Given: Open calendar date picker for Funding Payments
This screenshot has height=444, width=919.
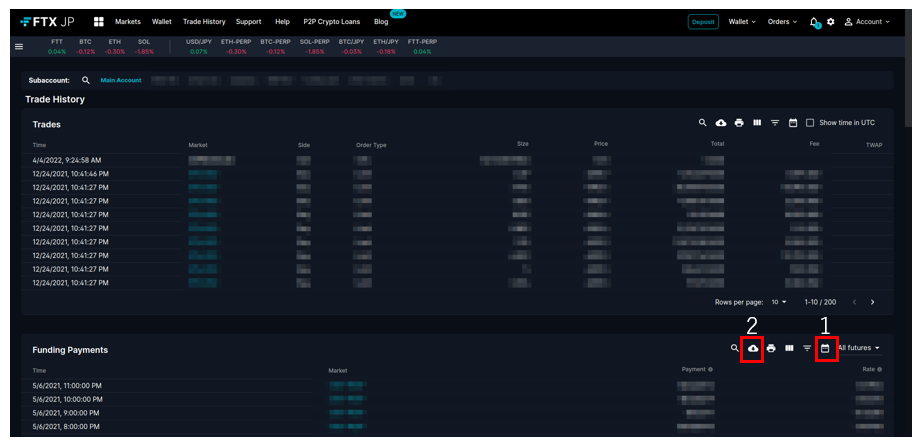Looking at the screenshot, I should pyautogui.click(x=825, y=349).
